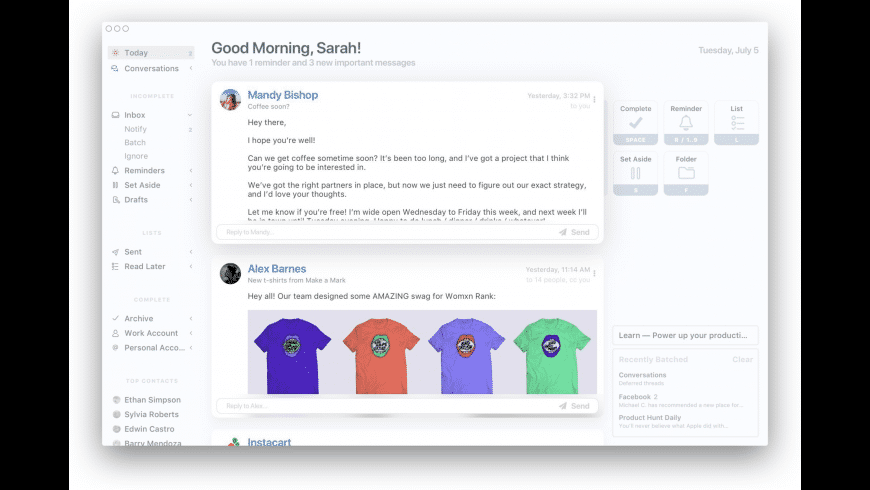The width and height of the screenshot is (870, 490).
Task: Mark message Complete with checkmark button
Action: (635, 123)
